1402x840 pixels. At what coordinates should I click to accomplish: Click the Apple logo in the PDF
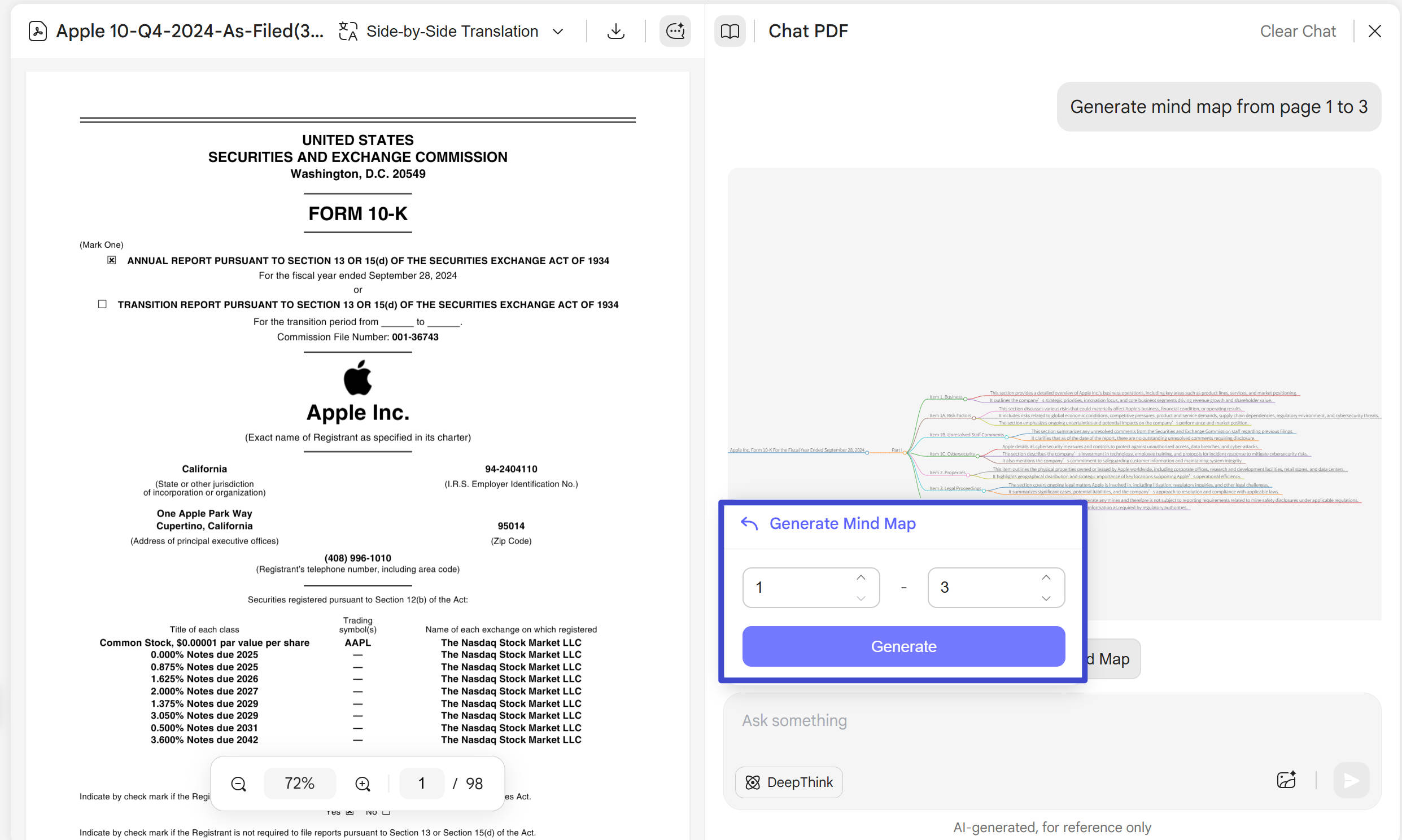pyautogui.click(x=358, y=378)
